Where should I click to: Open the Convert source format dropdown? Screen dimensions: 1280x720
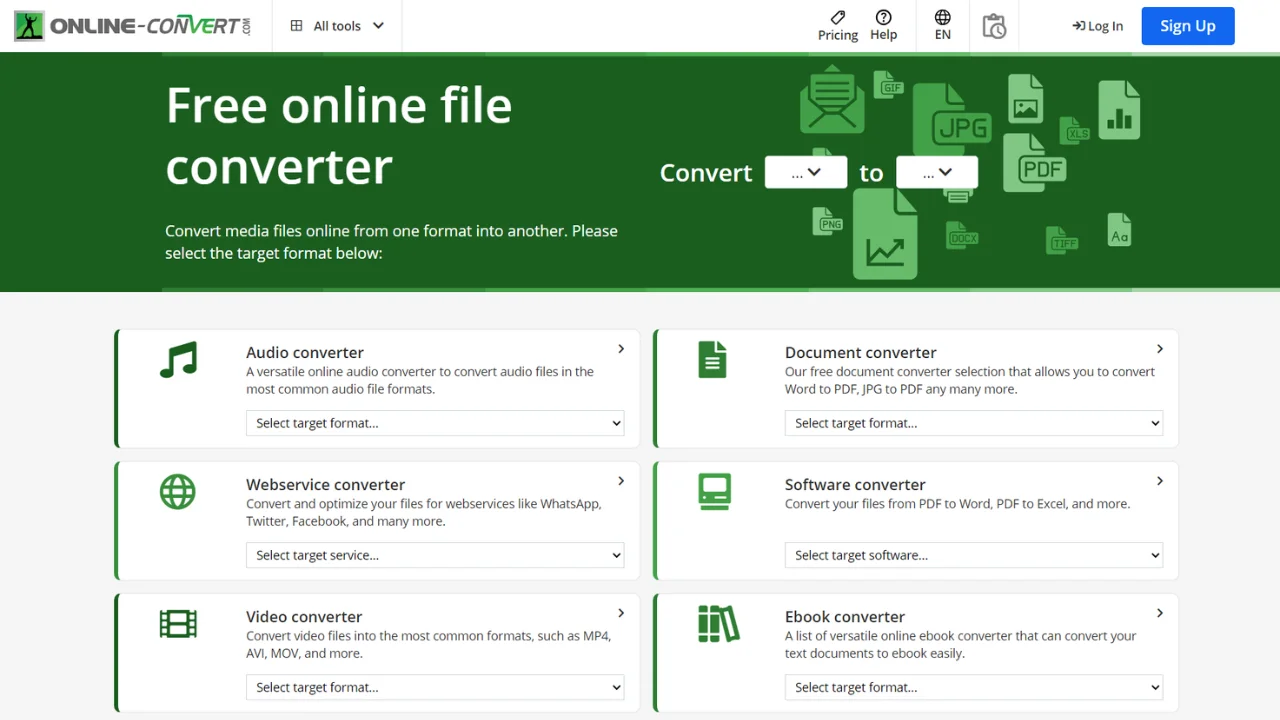[806, 172]
